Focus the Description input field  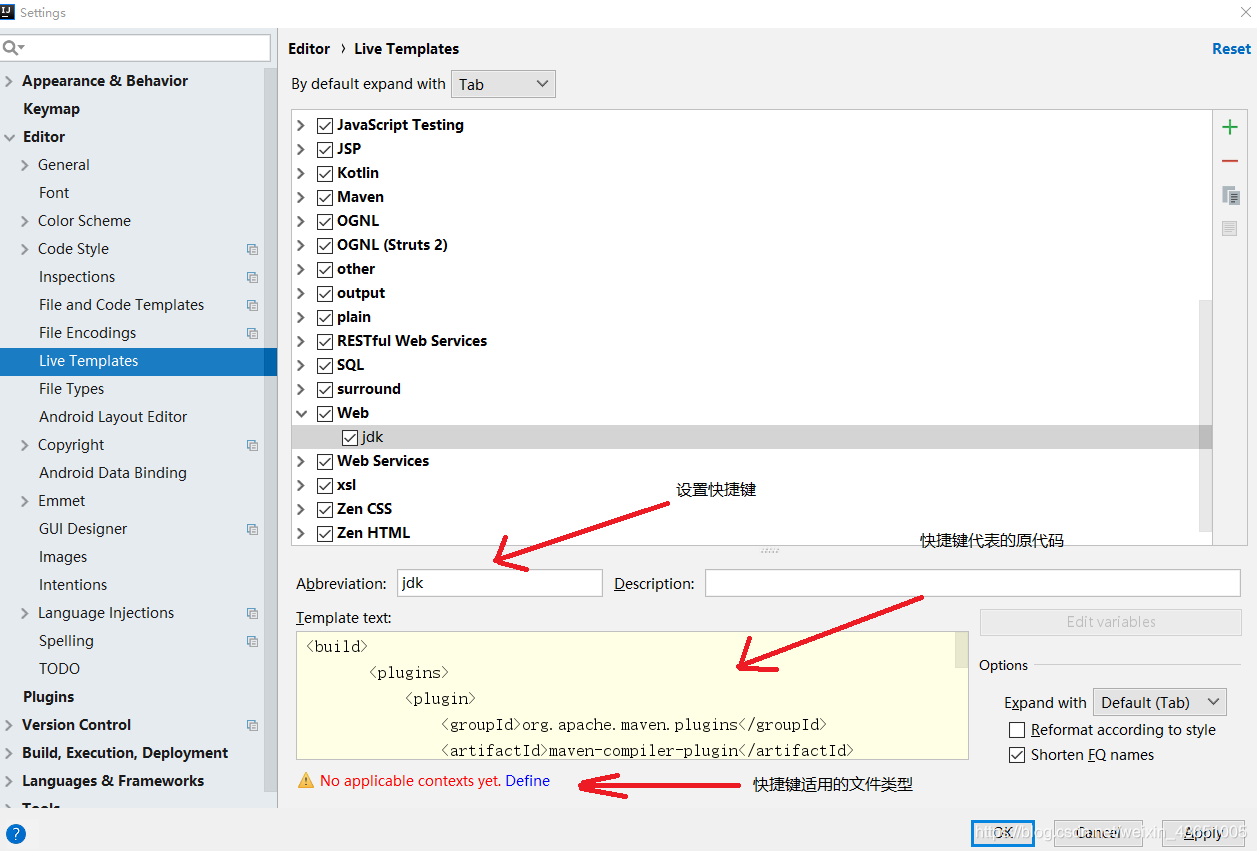click(973, 583)
